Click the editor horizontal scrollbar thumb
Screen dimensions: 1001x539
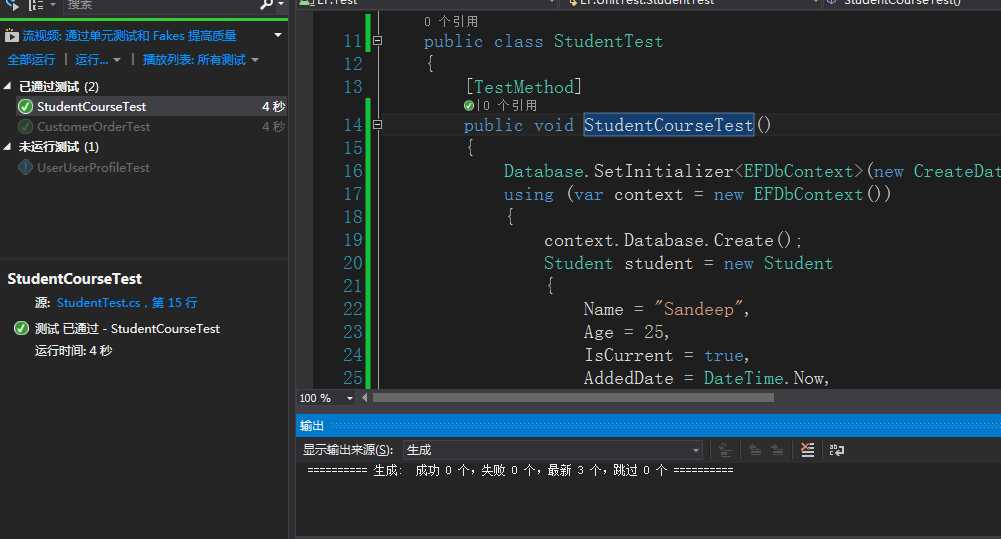point(573,398)
